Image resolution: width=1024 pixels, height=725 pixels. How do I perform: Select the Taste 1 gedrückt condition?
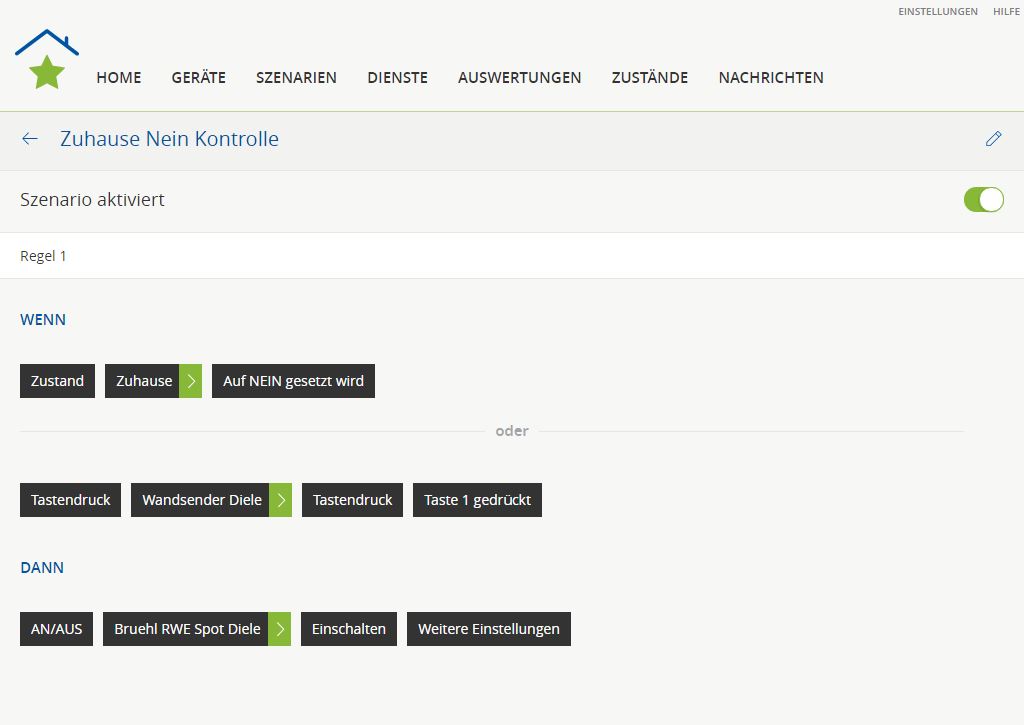pyautogui.click(x=477, y=500)
